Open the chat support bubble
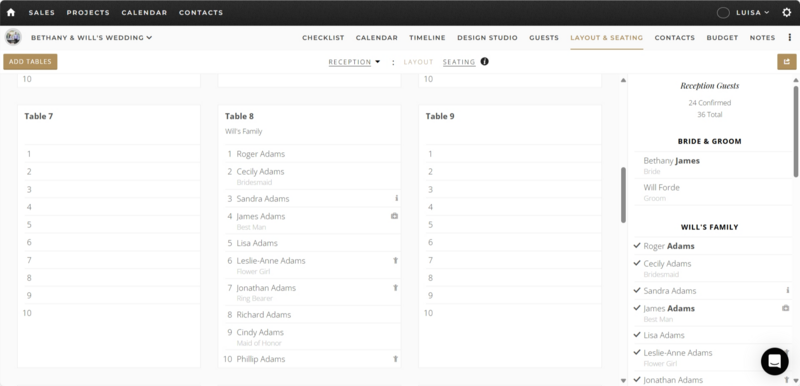The width and height of the screenshot is (800, 386). tap(774, 362)
